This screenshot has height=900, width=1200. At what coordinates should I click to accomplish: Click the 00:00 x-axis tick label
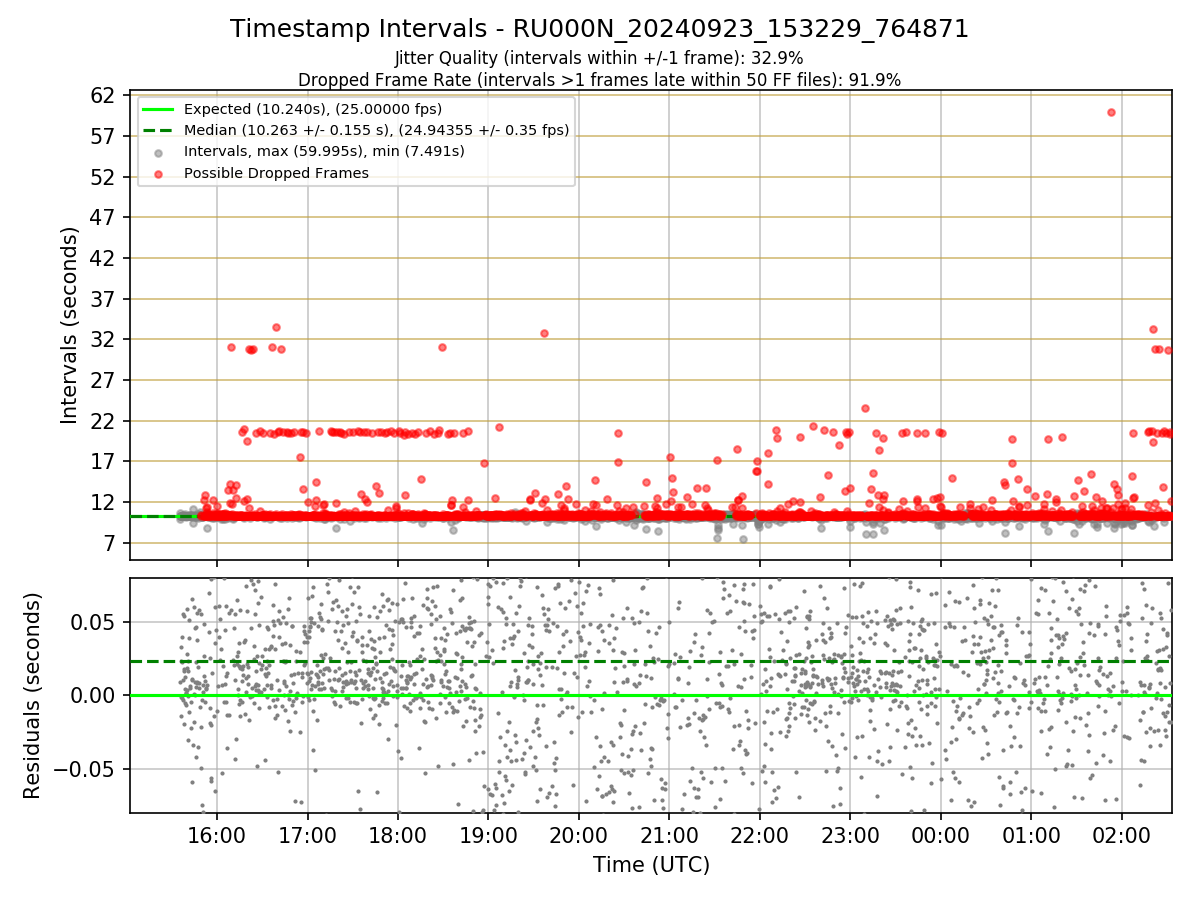940,835
